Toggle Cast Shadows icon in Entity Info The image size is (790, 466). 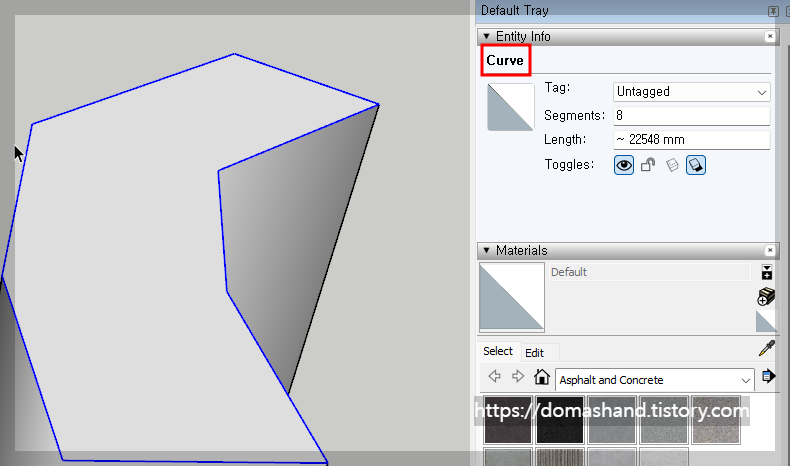[696, 165]
